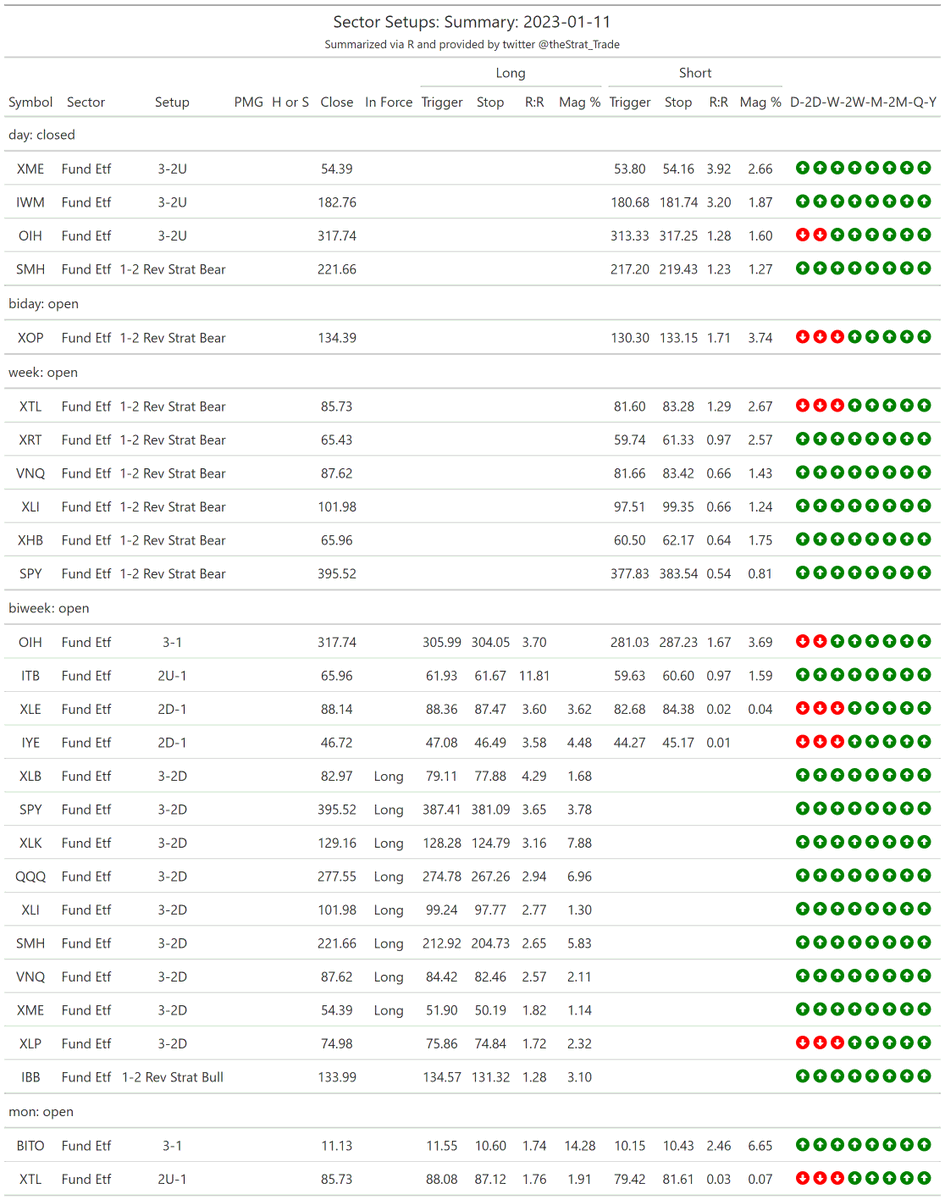This screenshot has width=945, height=1200.
Task: Select the R:R value 11.81 in ITB row
Action: (x=535, y=676)
